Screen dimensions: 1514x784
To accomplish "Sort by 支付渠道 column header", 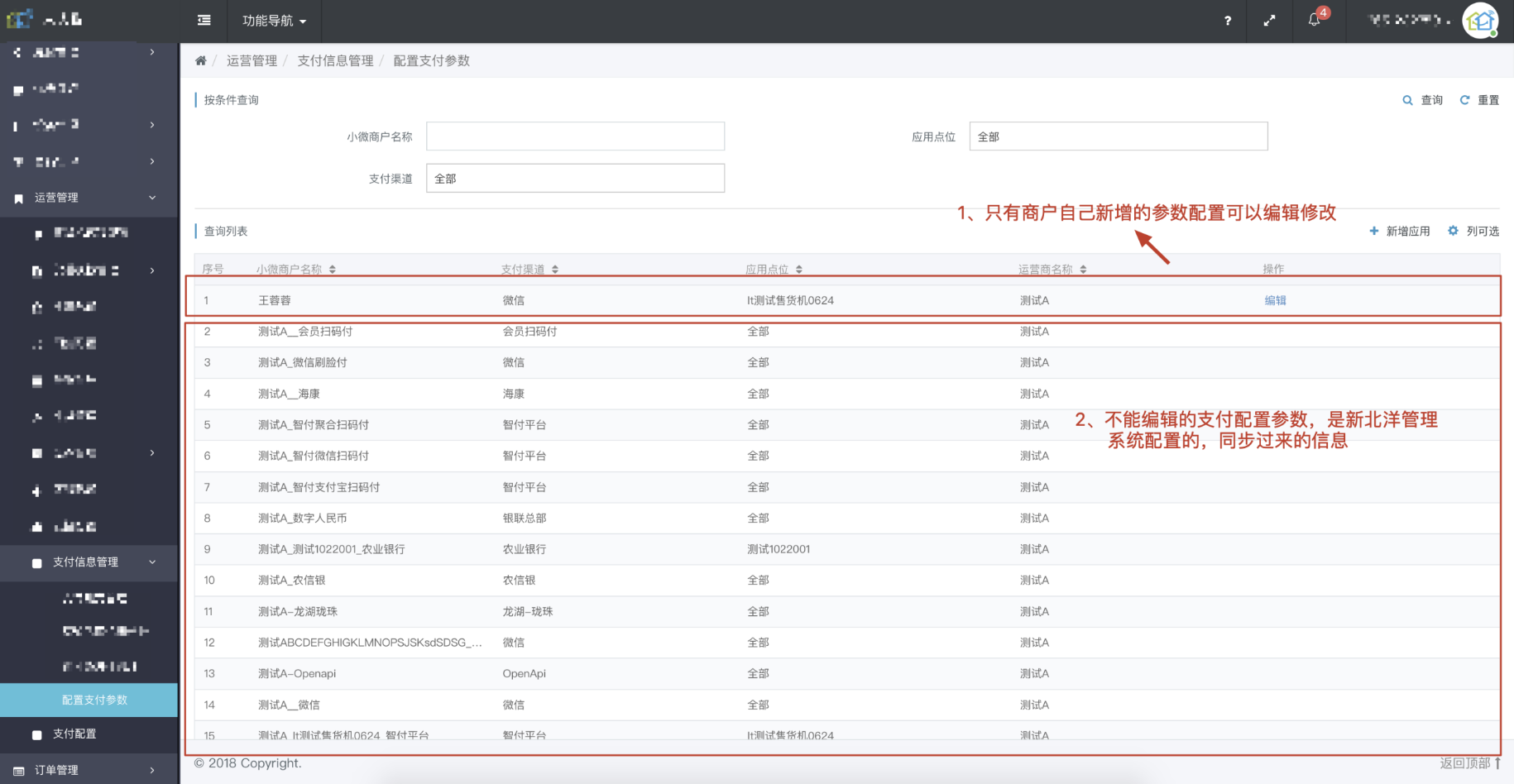I will point(529,269).
